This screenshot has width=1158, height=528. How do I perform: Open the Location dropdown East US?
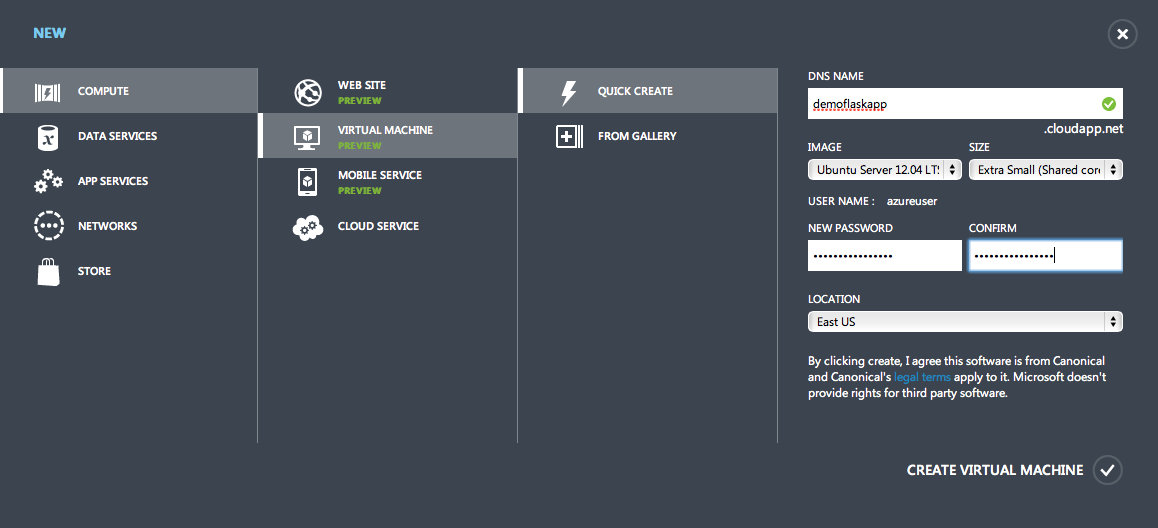(x=965, y=322)
